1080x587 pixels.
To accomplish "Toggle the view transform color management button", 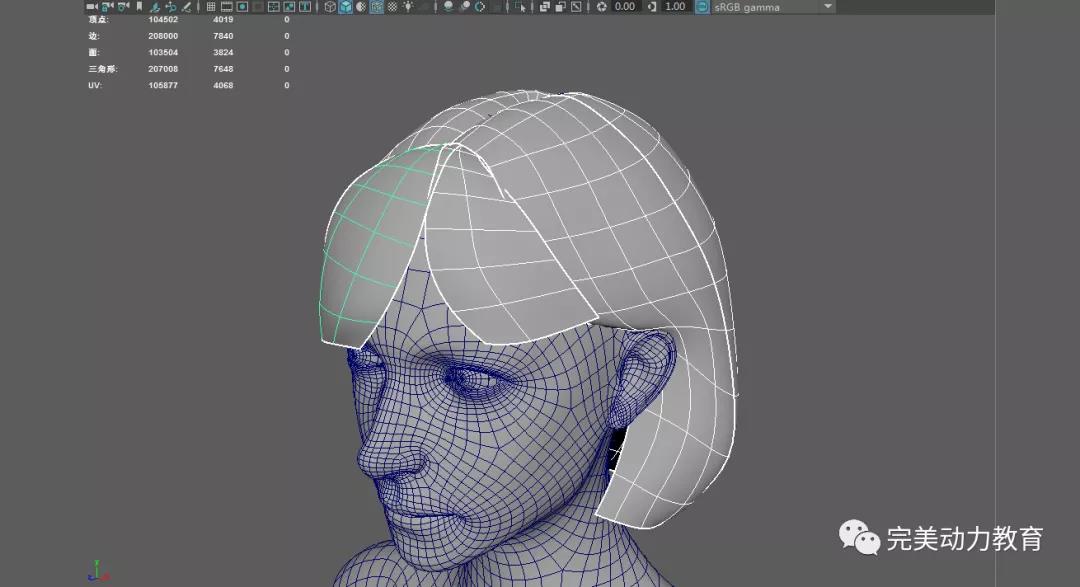I will (x=701, y=6).
